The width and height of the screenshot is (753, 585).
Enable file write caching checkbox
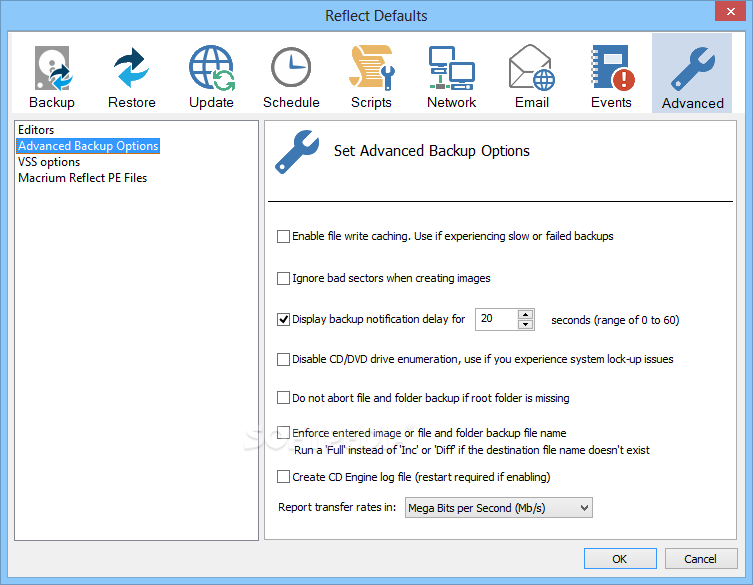tap(283, 236)
